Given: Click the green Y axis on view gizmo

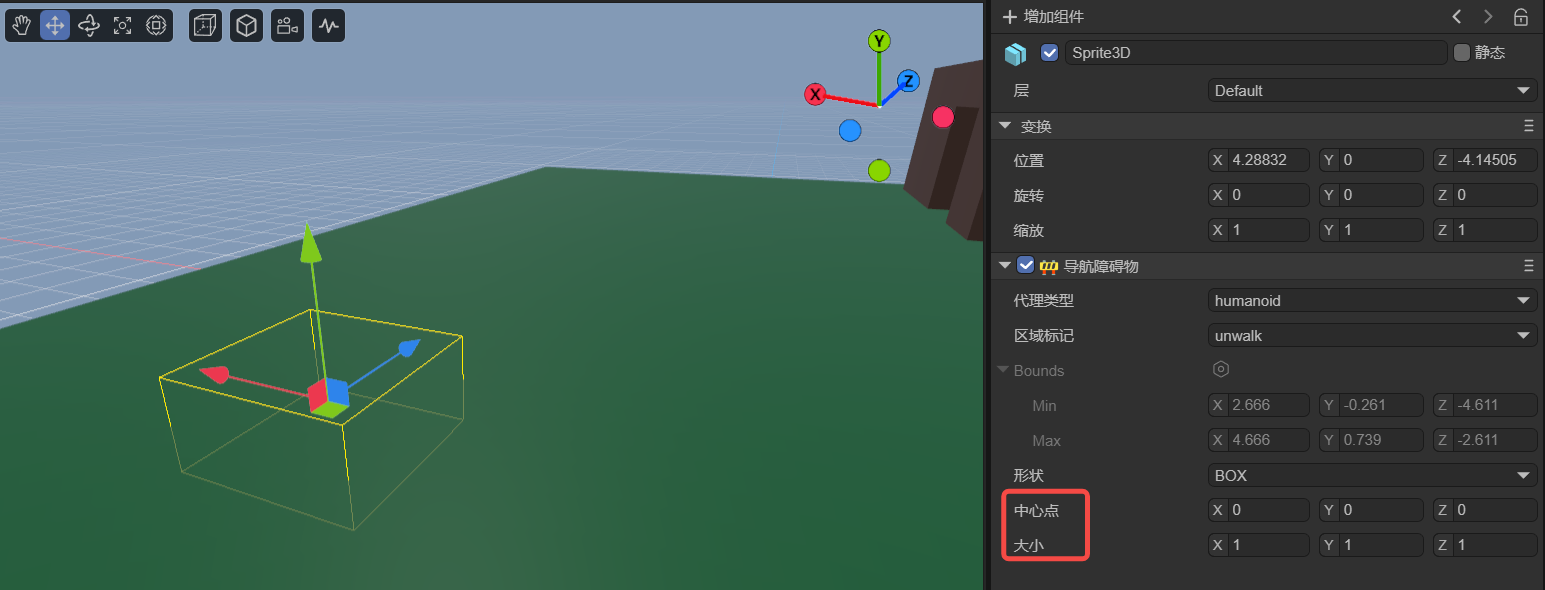Looking at the screenshot, I should [879, 41].
